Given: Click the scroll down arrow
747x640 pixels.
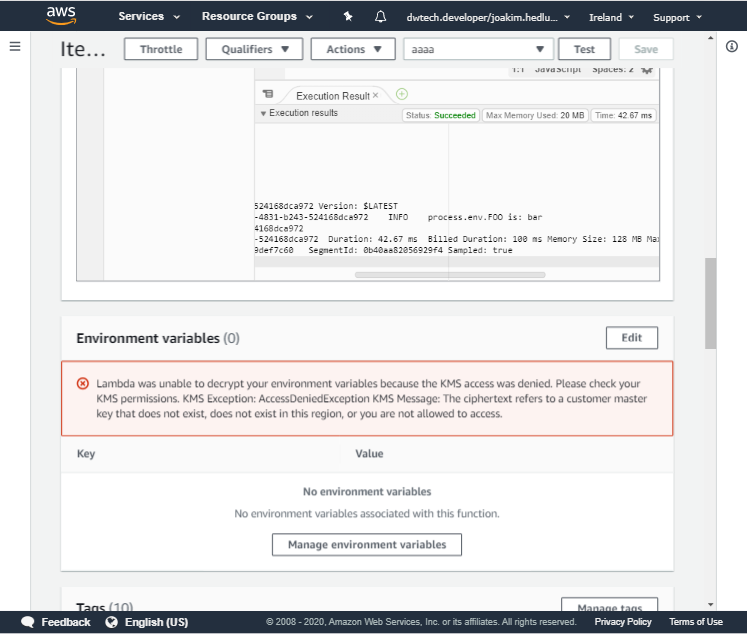Looking at the screenshot, I should (711, 605).
